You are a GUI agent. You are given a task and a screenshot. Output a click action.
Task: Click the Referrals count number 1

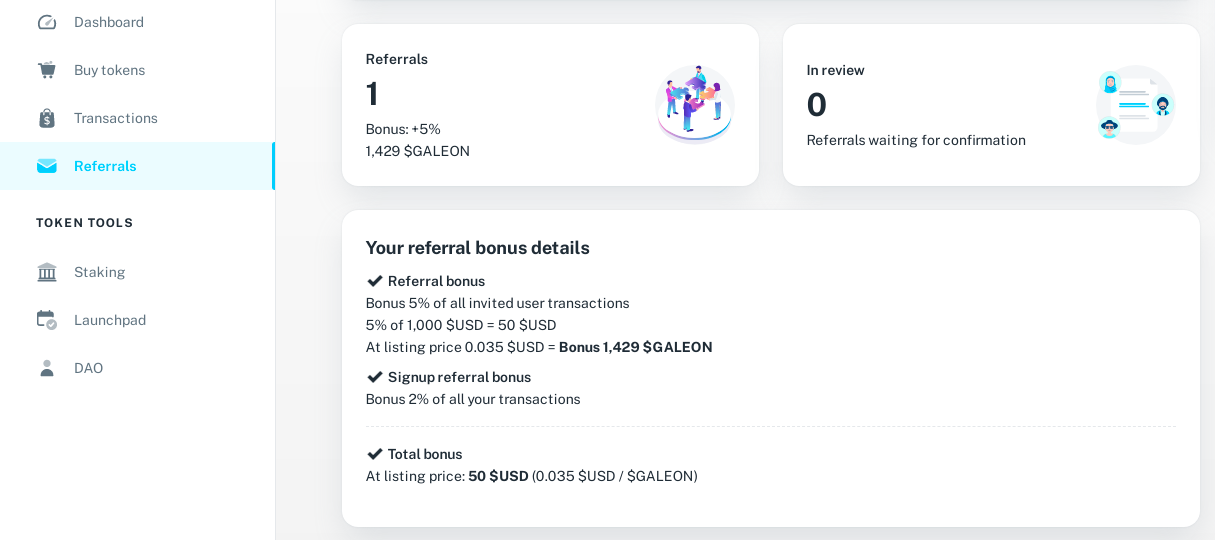[372, 94]
